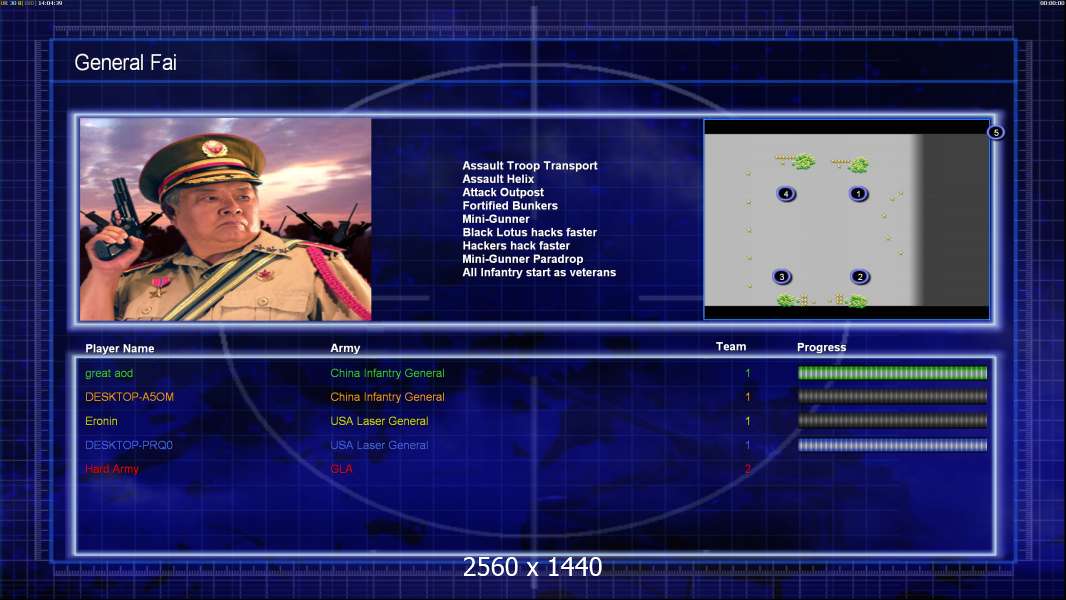Click position marker 5 at minimap corner
The height and width of the screenshot is (600, 1066).
pyautogui.click(x=996, y=133)
